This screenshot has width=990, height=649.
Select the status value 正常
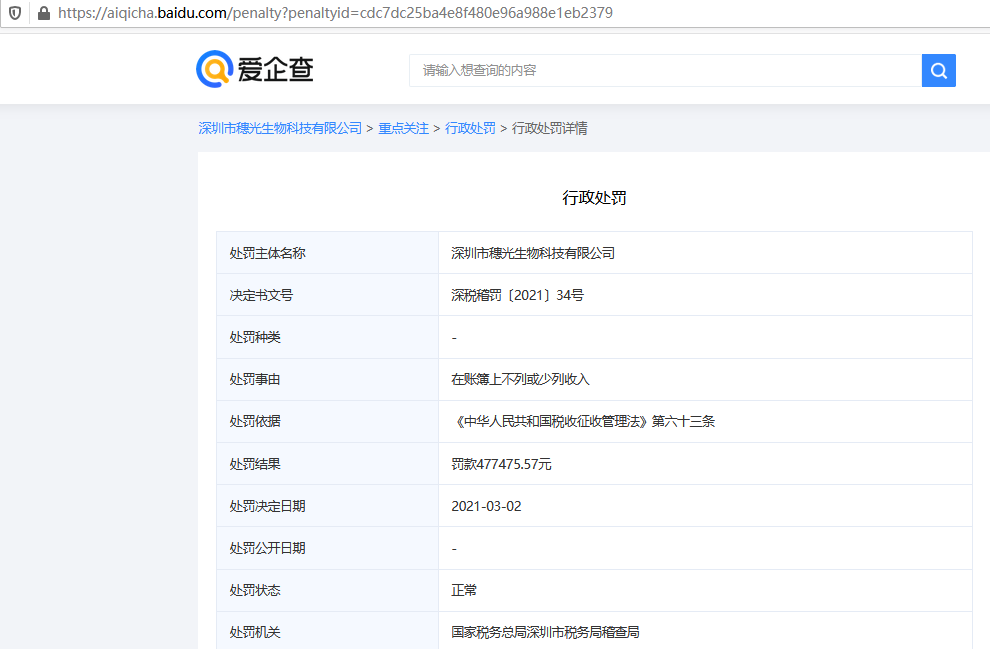tap(464, 590)
